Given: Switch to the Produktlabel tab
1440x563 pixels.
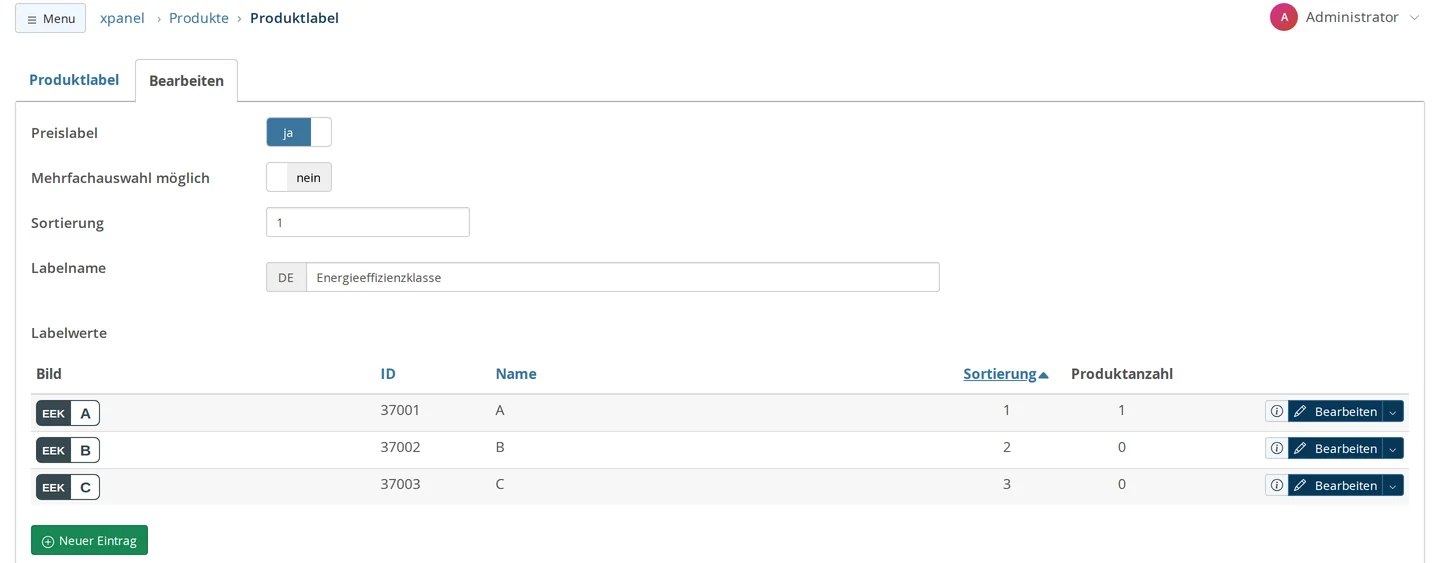Looking at the screenshot, I should coord(74,80).
